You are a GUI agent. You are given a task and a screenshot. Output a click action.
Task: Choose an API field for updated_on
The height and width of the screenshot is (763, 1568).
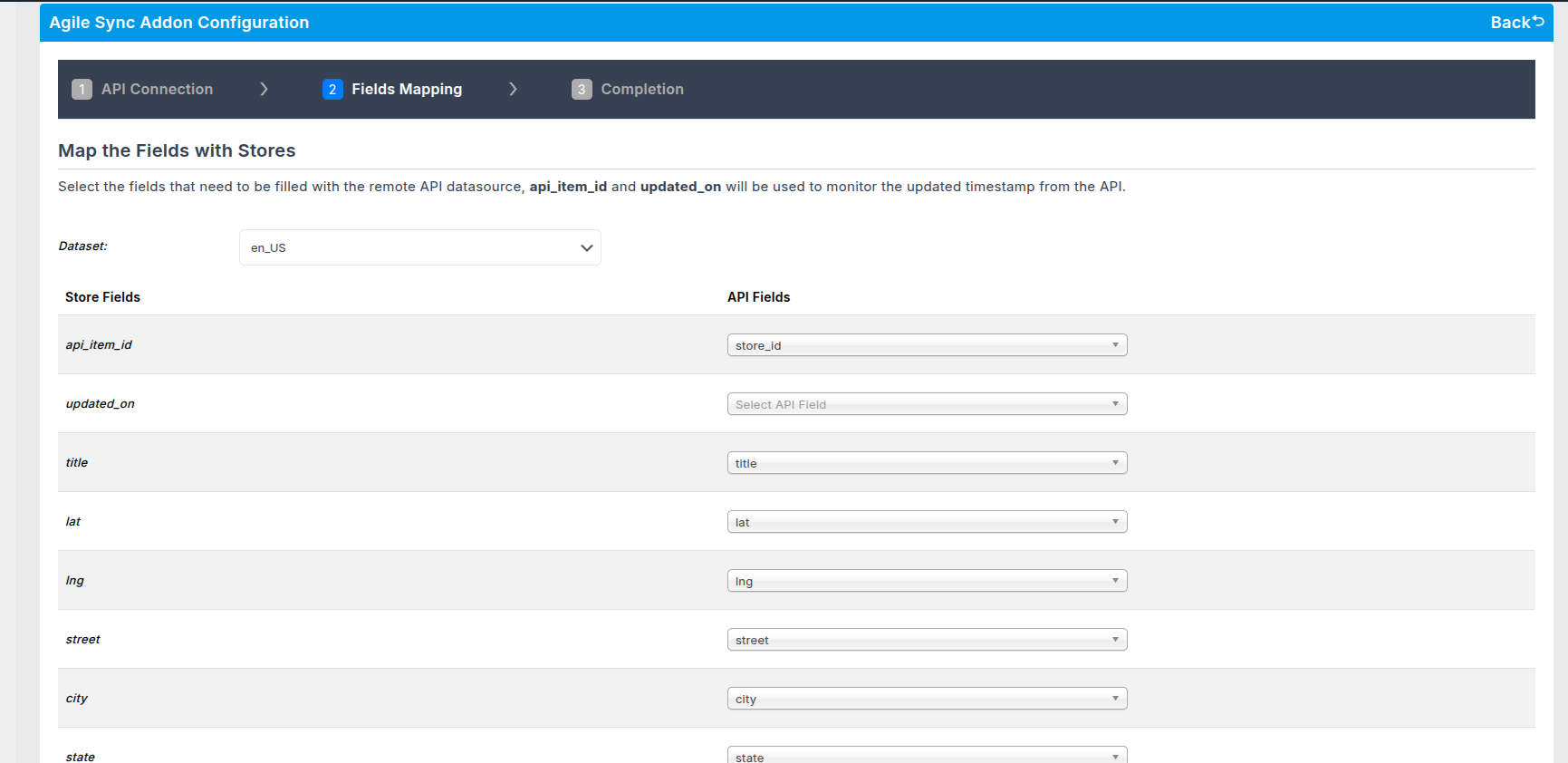[x=927, y=404]
